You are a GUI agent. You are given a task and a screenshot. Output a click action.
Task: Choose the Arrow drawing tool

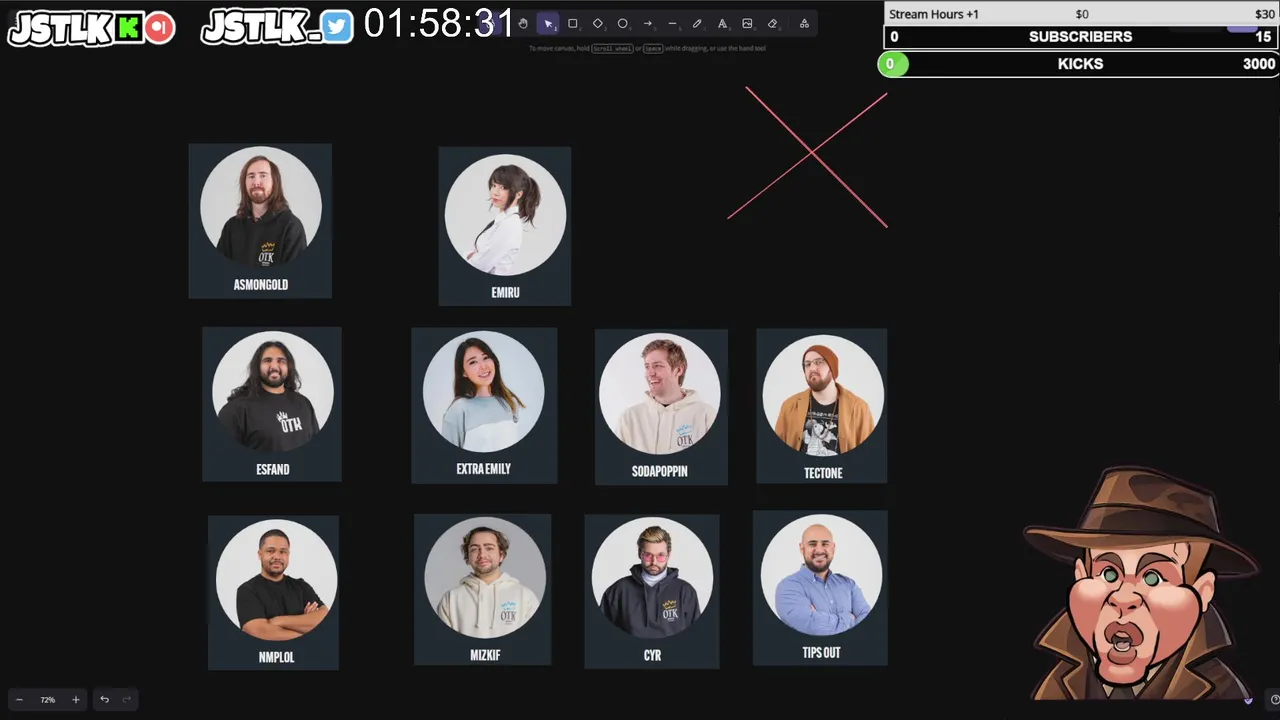pos(647,24)
